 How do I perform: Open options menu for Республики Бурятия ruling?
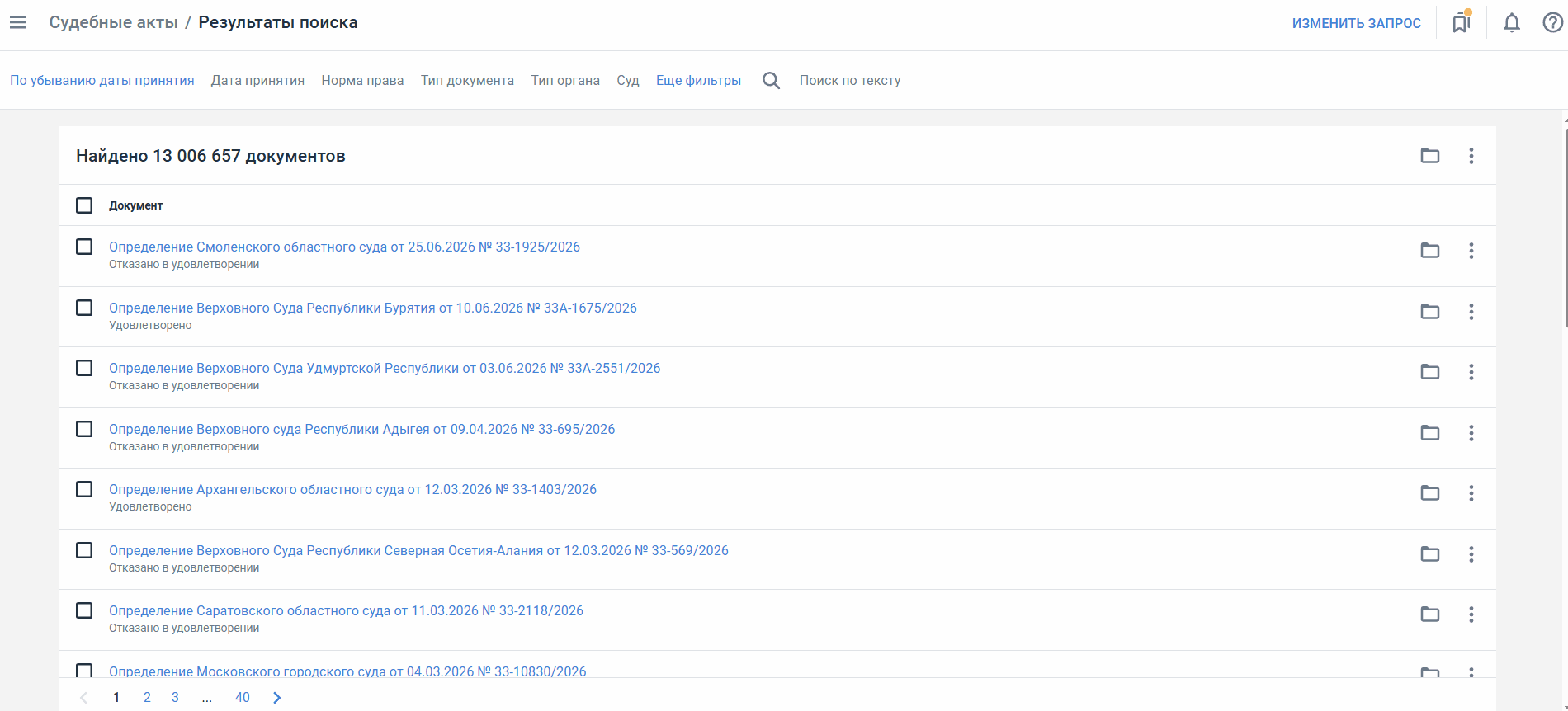tap(1471, 312)
